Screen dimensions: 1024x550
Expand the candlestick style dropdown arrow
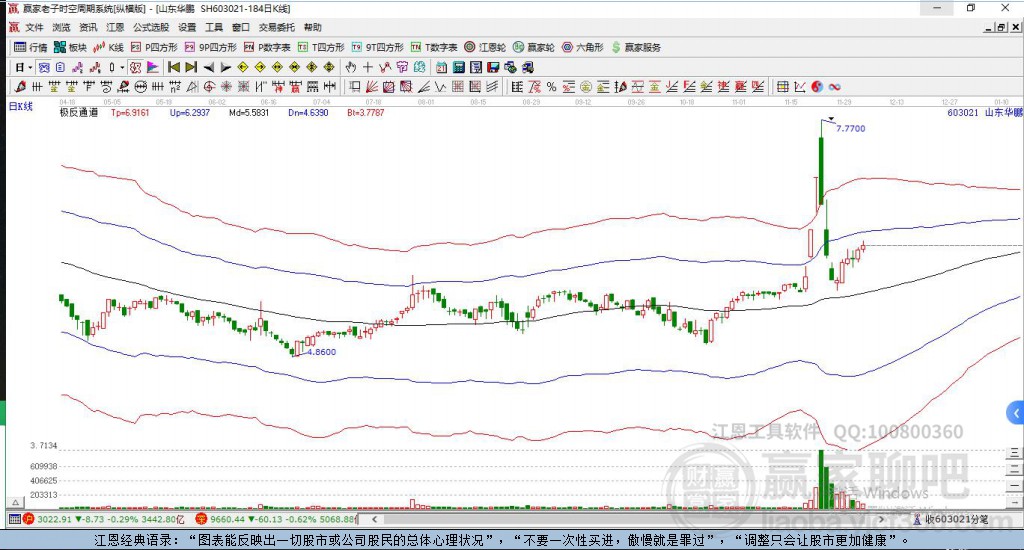click(121, 67)
